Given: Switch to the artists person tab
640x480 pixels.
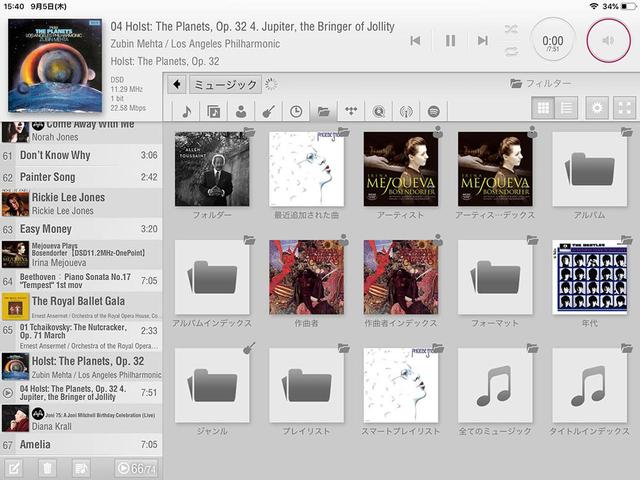Looking at the screenshot, I should pyautogui.click(x=241, y=111).
